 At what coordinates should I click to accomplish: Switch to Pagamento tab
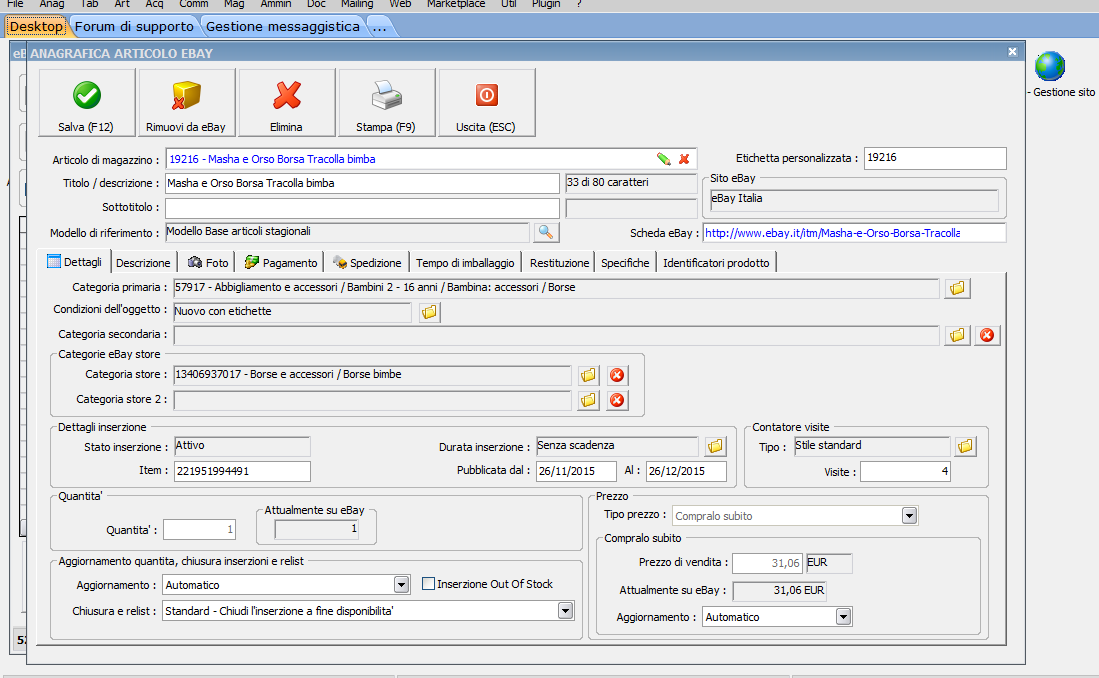click(x=281, y=263)
